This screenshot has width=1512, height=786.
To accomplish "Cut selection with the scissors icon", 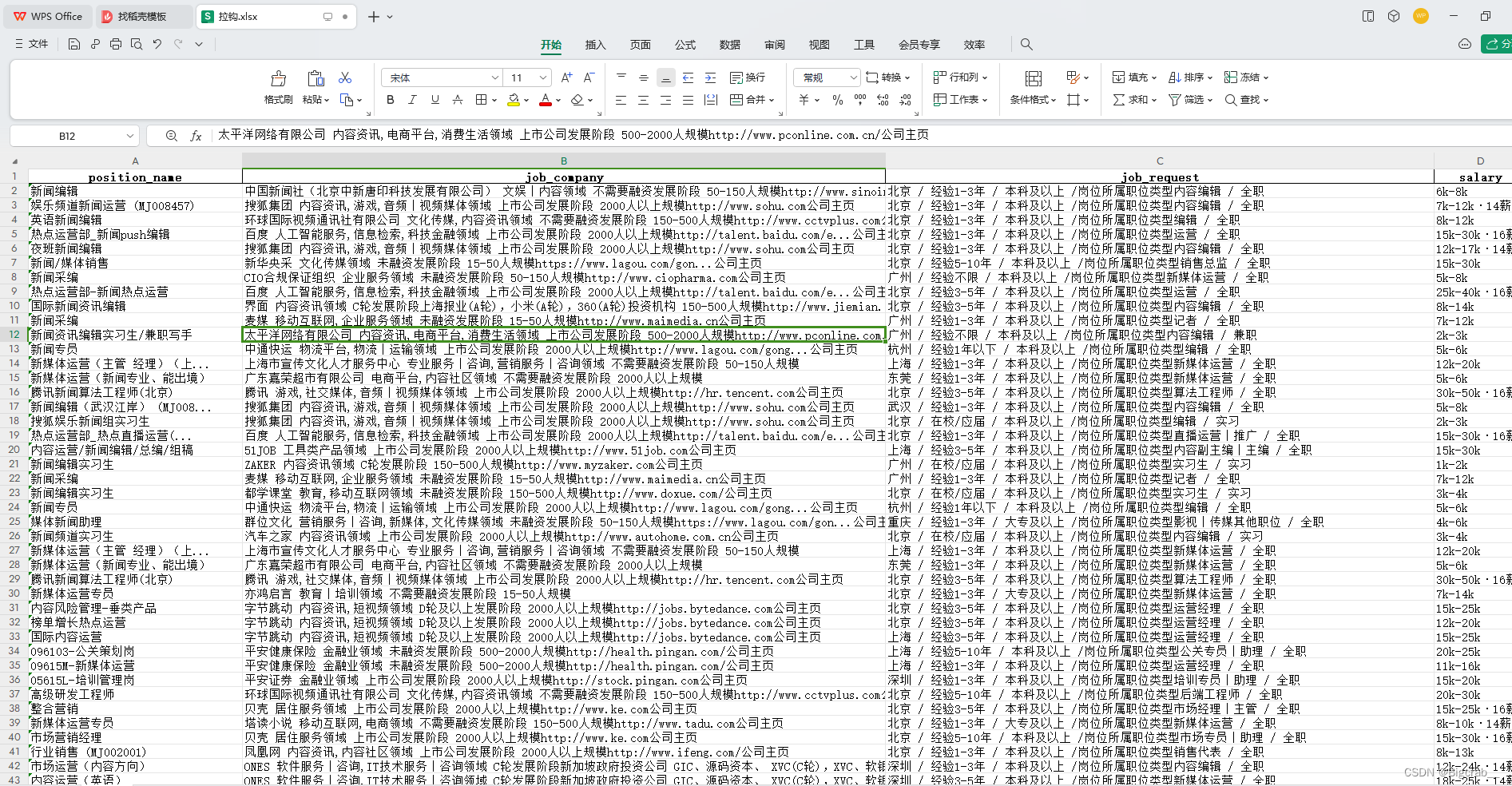I will [x=344, y=77].
